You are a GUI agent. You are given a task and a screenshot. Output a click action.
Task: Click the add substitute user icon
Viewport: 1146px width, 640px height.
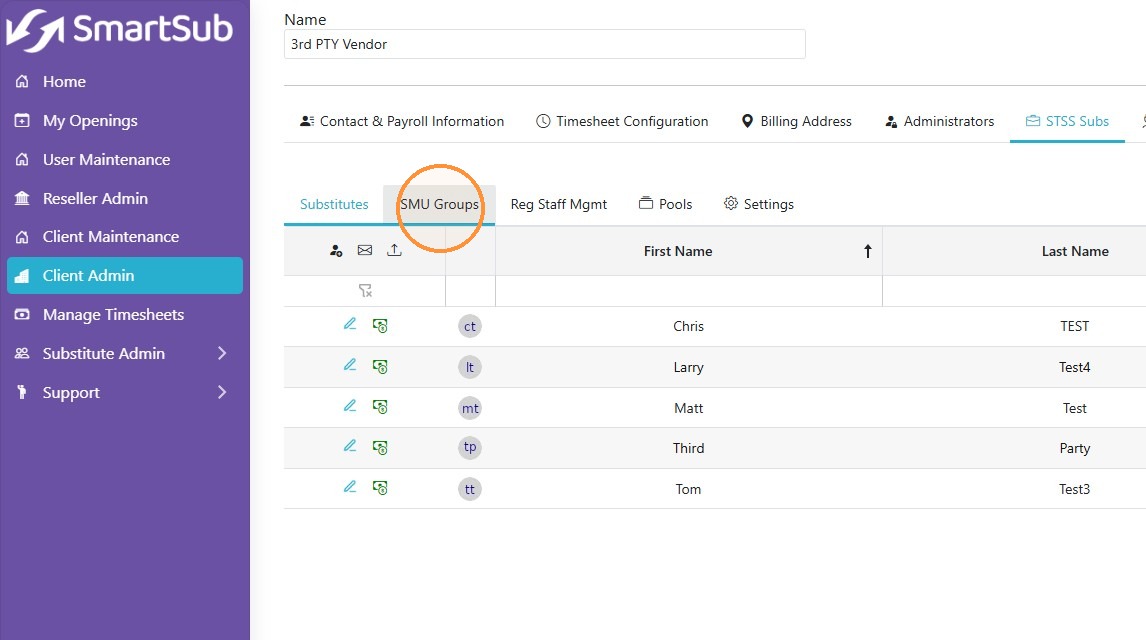point(336,251)
